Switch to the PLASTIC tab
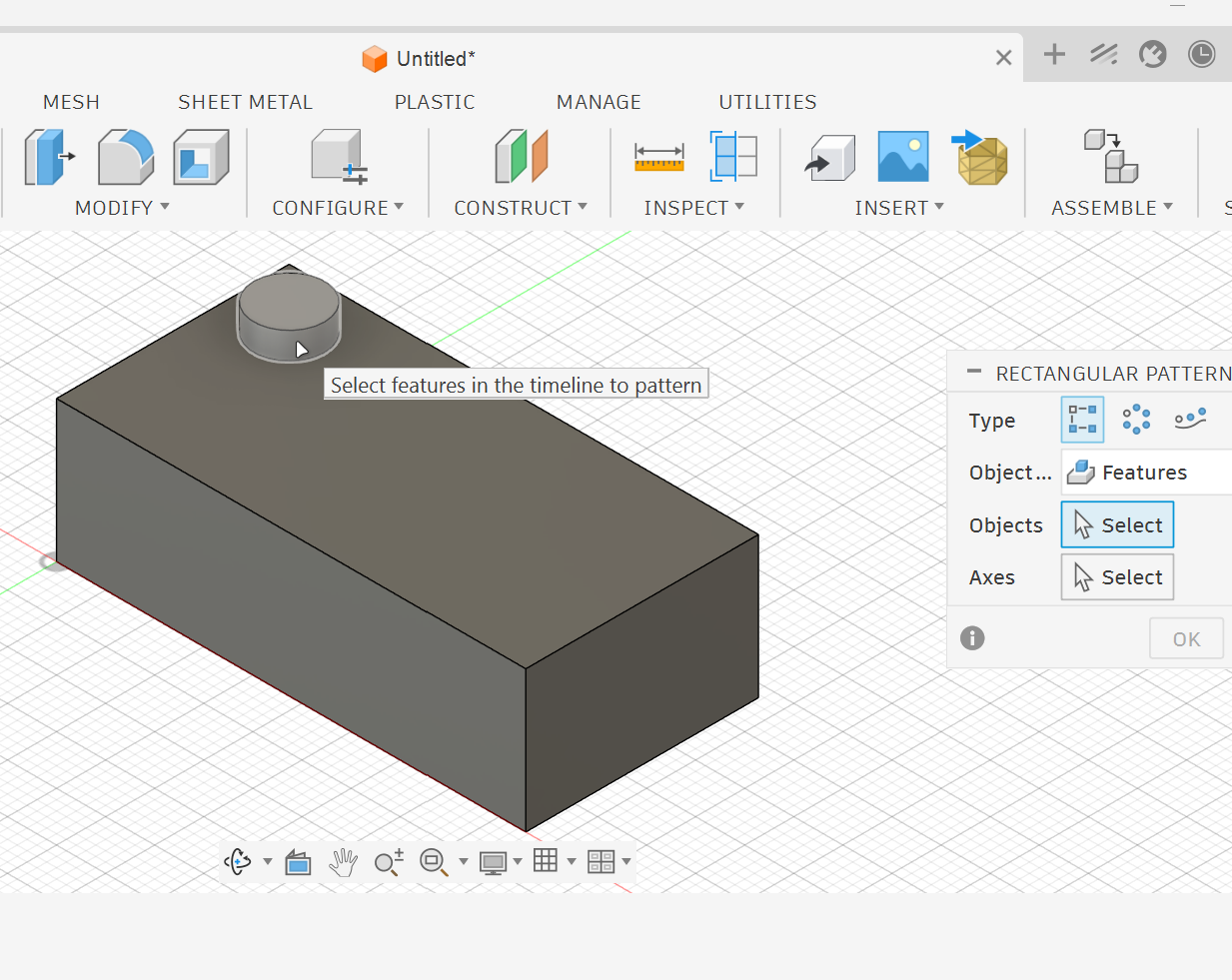This screenshot has width=1232, height=980. 435,102
